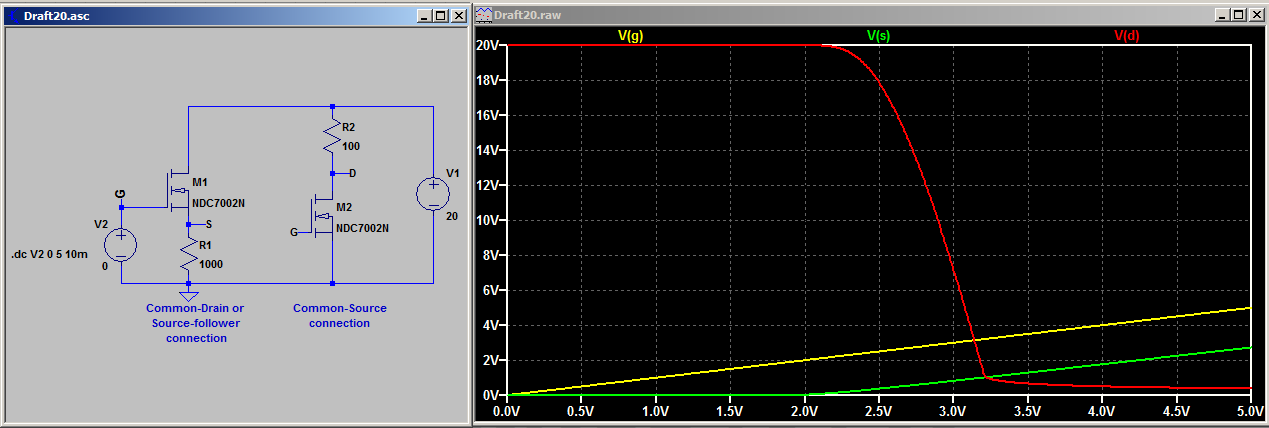The image size is (1269, 428).
Task: Click the M2 reference designator
Action: click(344, 207)
